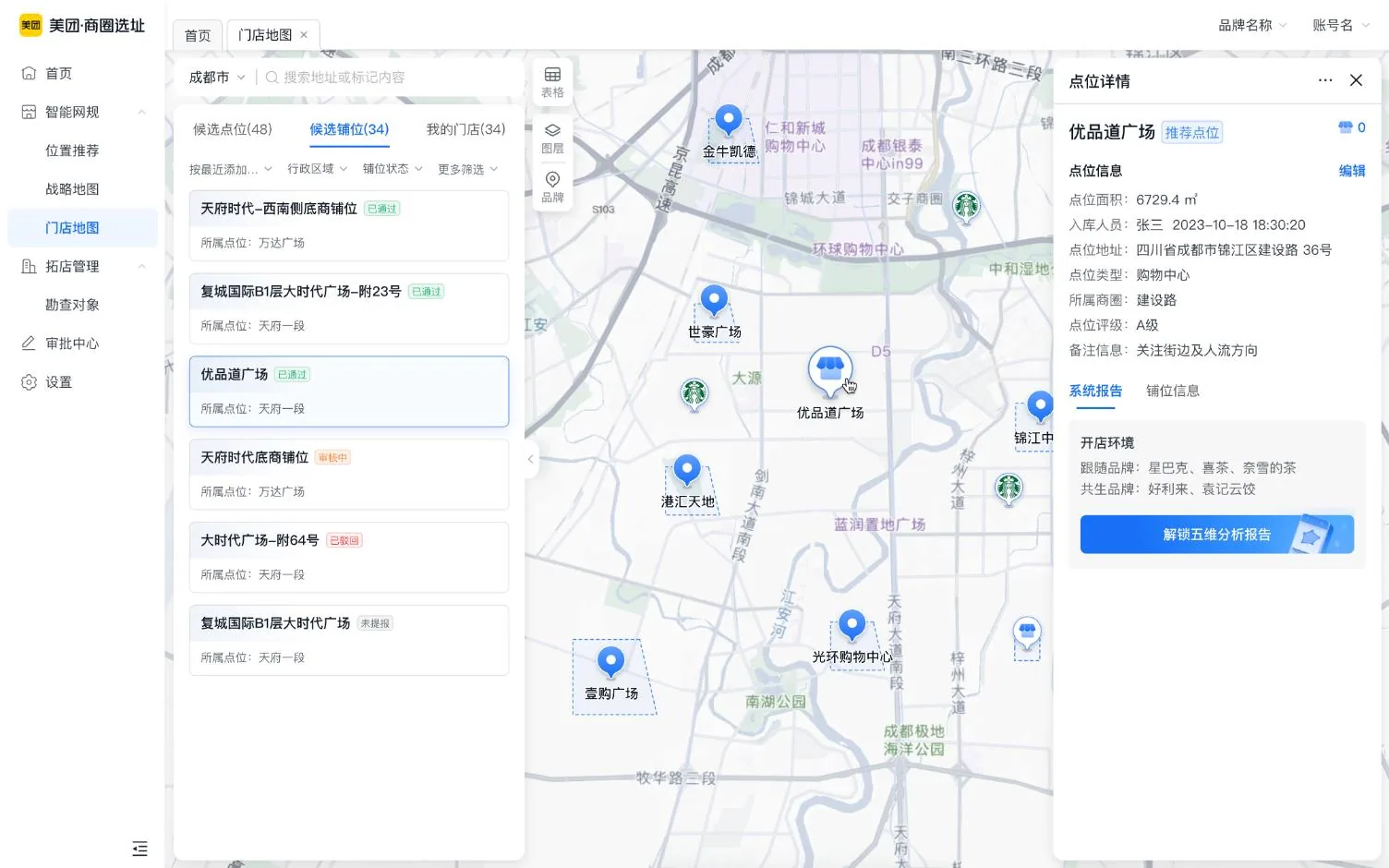This screenshot has width=1389, height=868.
Task: Click the 壹购广场 map pin
Action: click(x=610, y=662)
